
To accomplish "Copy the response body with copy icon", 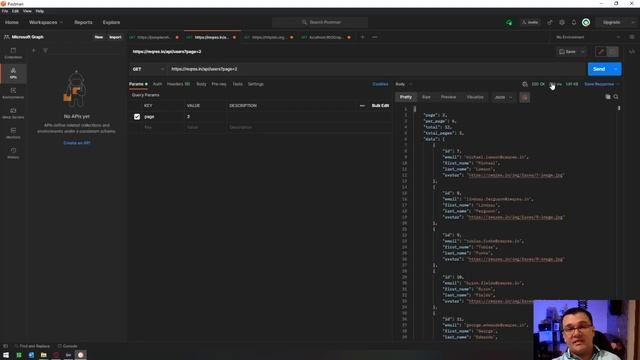I will (608, 97).
